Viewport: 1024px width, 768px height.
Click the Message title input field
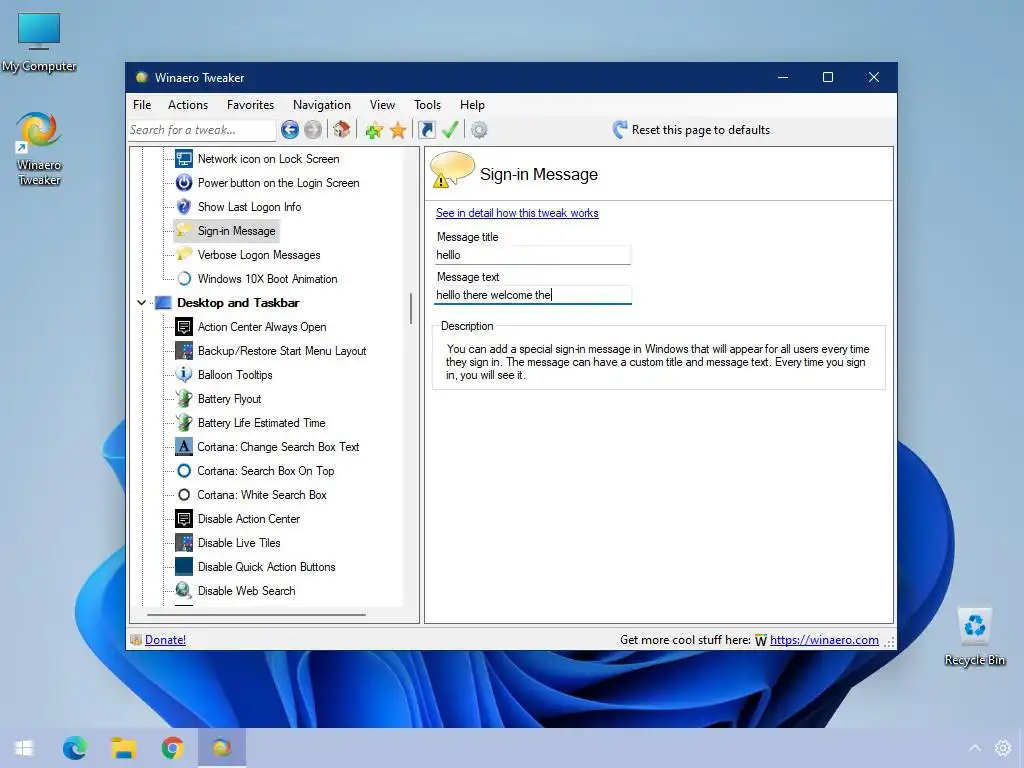pos(533,255)
